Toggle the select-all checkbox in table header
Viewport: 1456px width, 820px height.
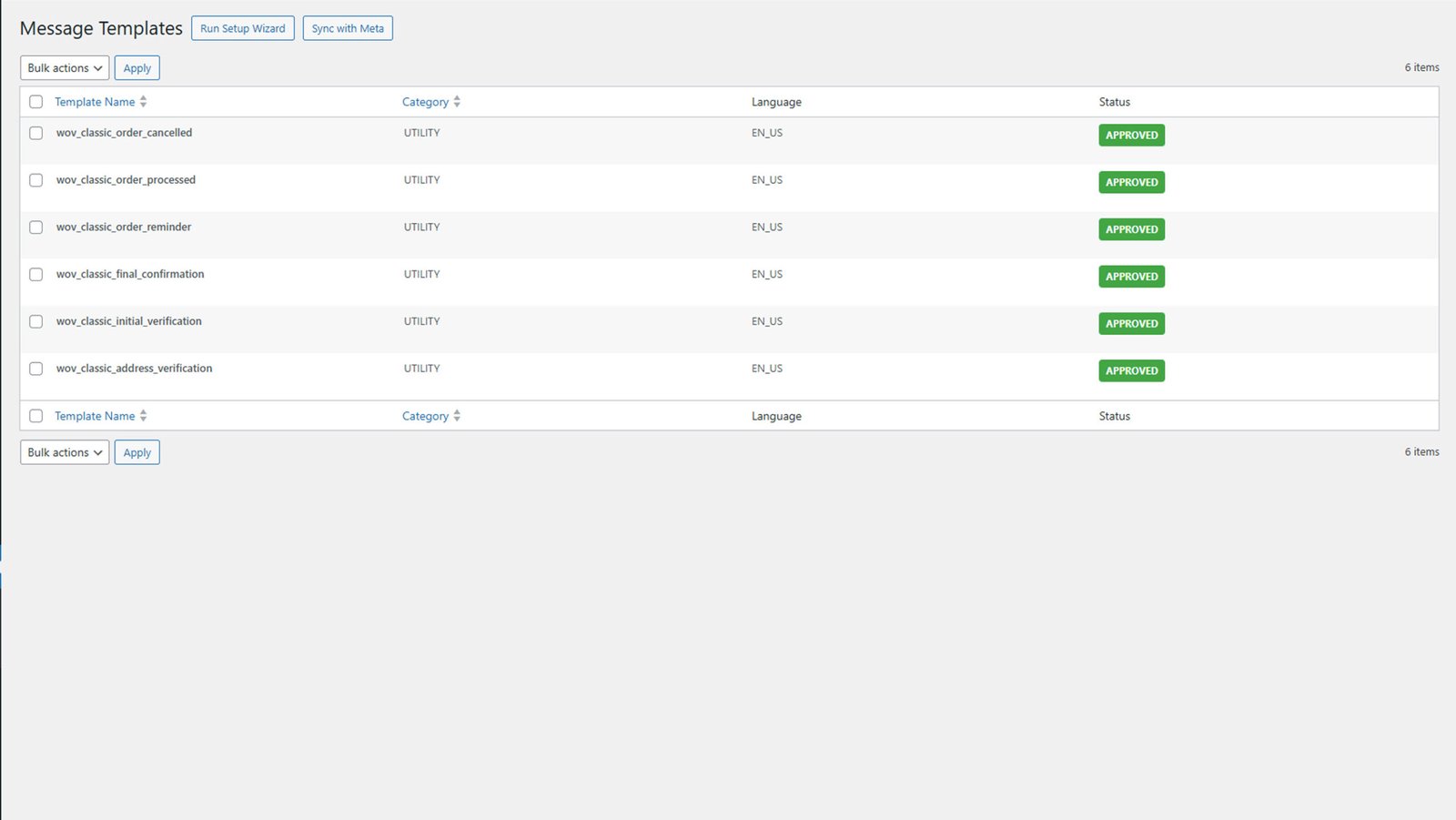click(36, 102)
